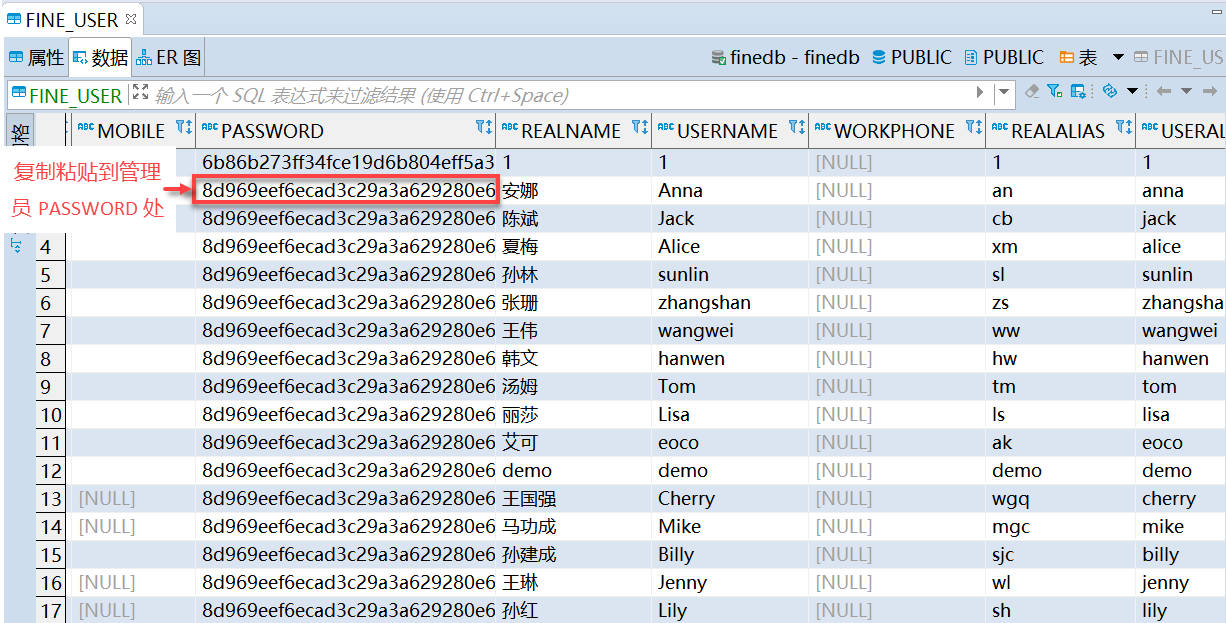The height and width of the screenshot is (623, 1226).
Task: Select the FINE_USER editor tab
Action: pyautogui.click(x=72, y=20)
